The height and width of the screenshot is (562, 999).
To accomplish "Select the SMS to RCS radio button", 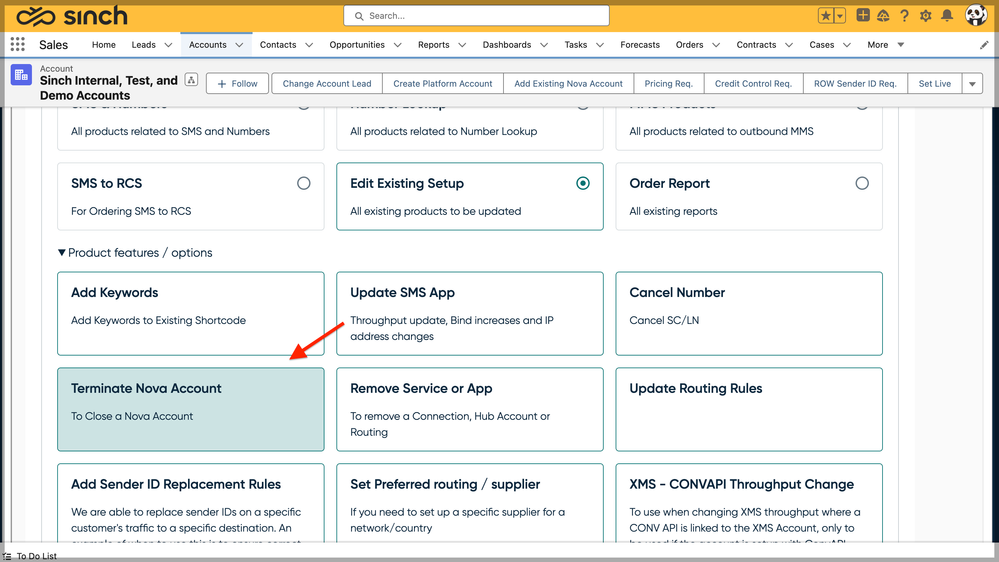I will pyautogui.click(x=304, y=184).
